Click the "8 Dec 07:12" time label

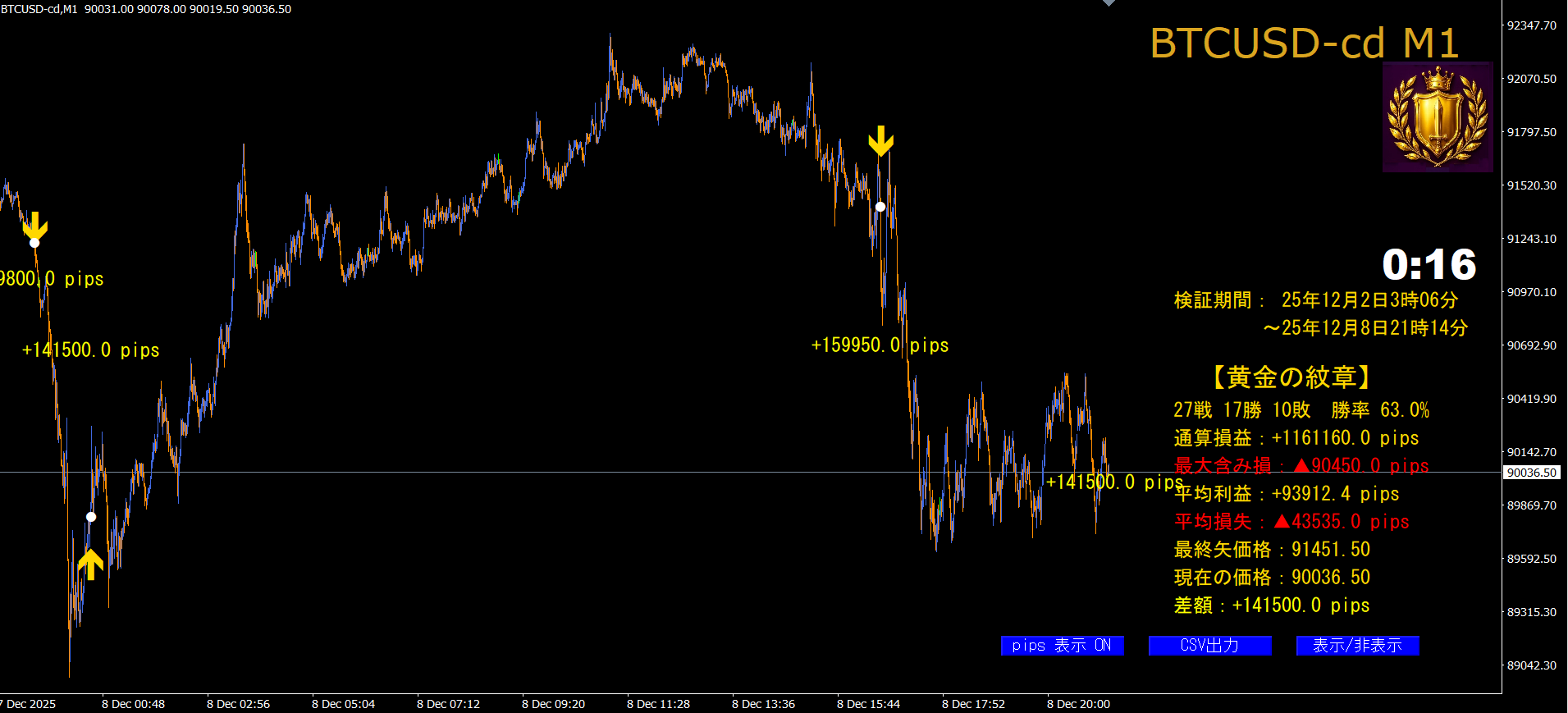(x=448, y=704)
